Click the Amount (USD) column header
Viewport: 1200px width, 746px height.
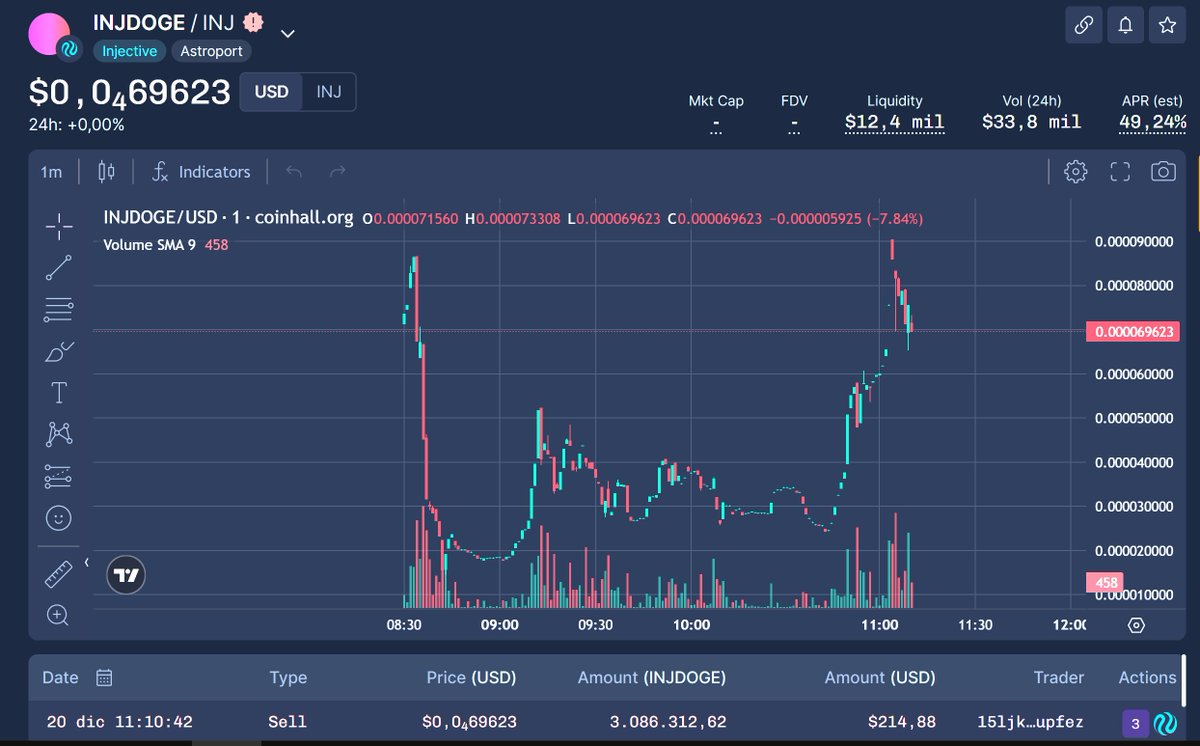[880, 677]
